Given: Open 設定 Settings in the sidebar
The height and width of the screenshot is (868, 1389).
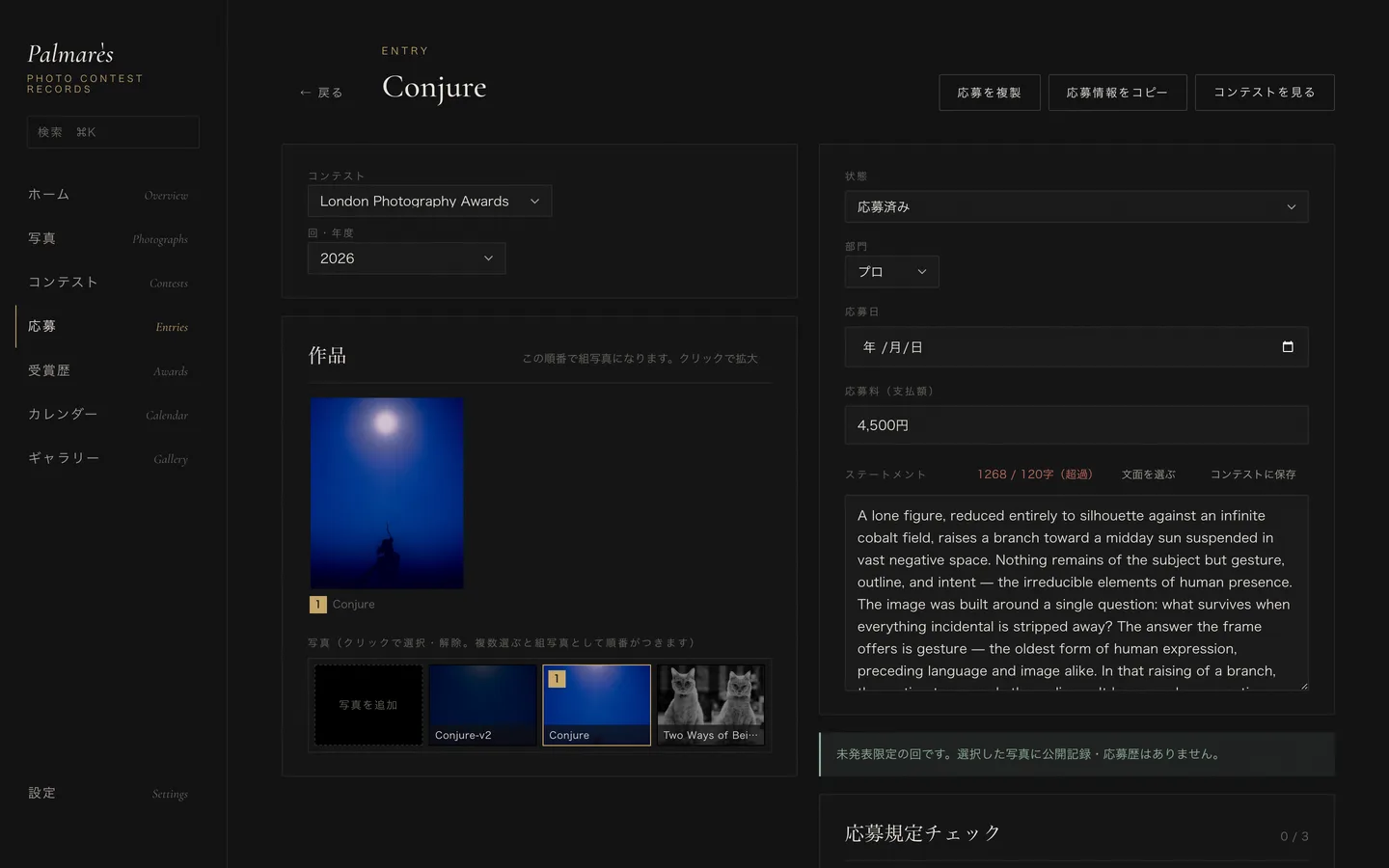Looking at the screenshot, I should pyautogui.click(x=108, y=793).
